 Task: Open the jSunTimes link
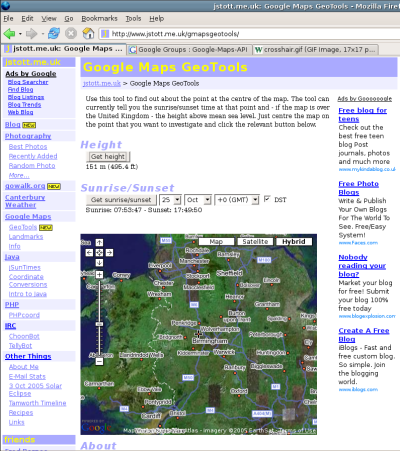coord(25,267)
